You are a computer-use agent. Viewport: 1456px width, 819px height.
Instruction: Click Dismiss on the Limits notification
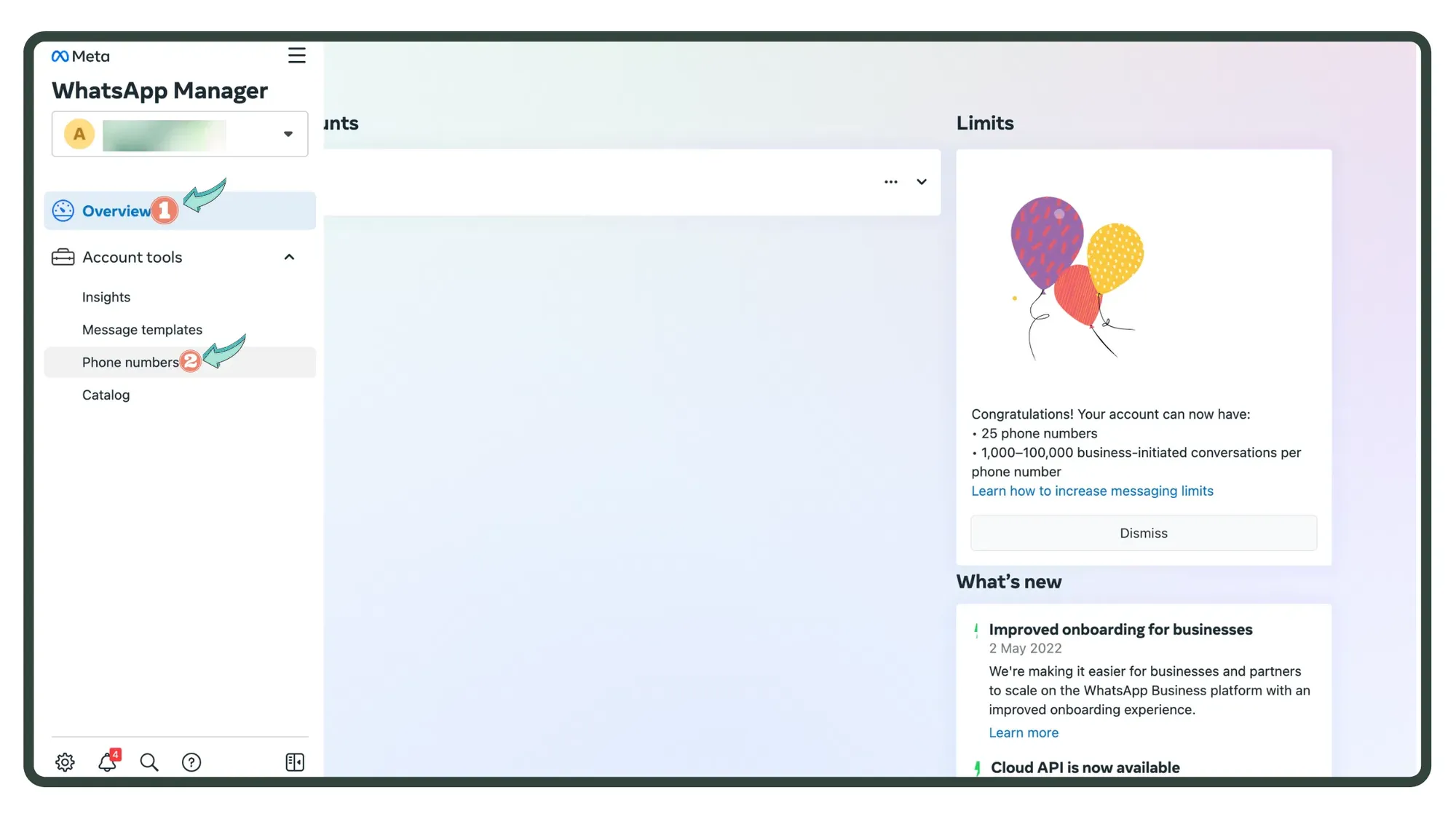[x=1144, y=533]
